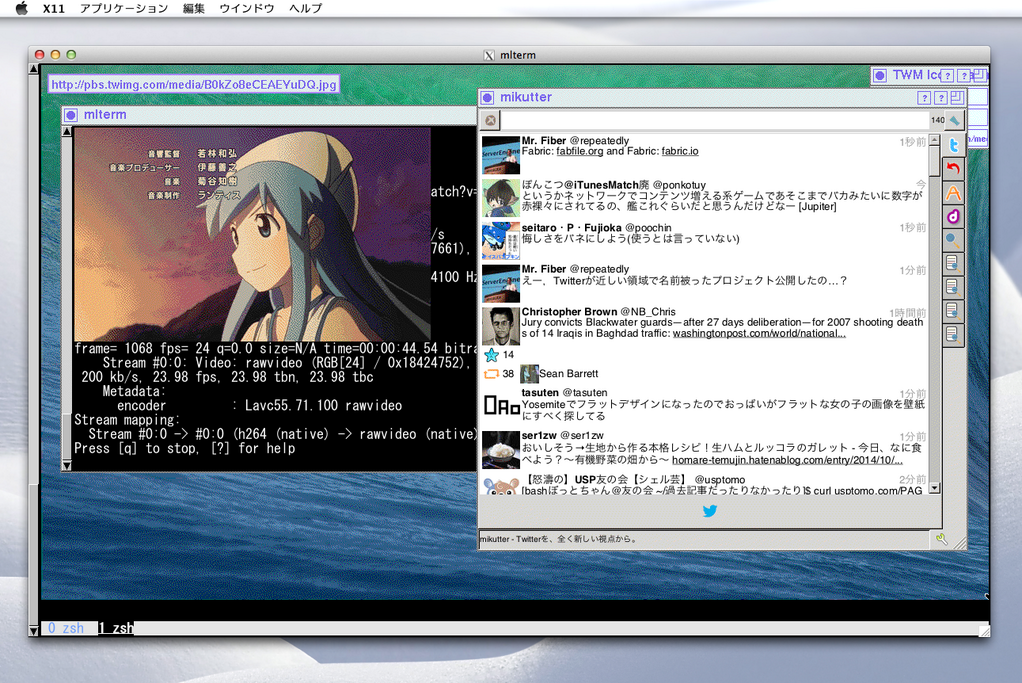Open the fabric.io link
The height and width of the screenshot is (683, 1022).
tap(680, 151)
